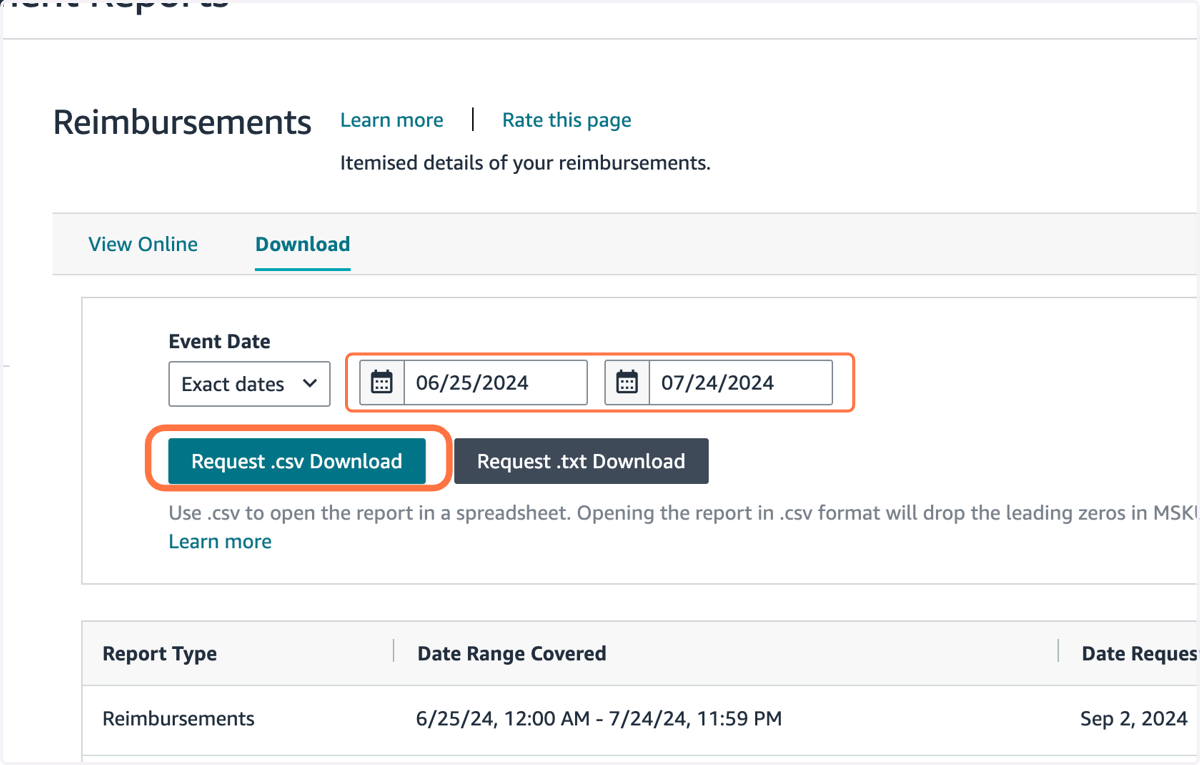The height and width of the screenshot is (765, 1200).
Task: Click the Request .csv Download button
Action: [297, 461]
